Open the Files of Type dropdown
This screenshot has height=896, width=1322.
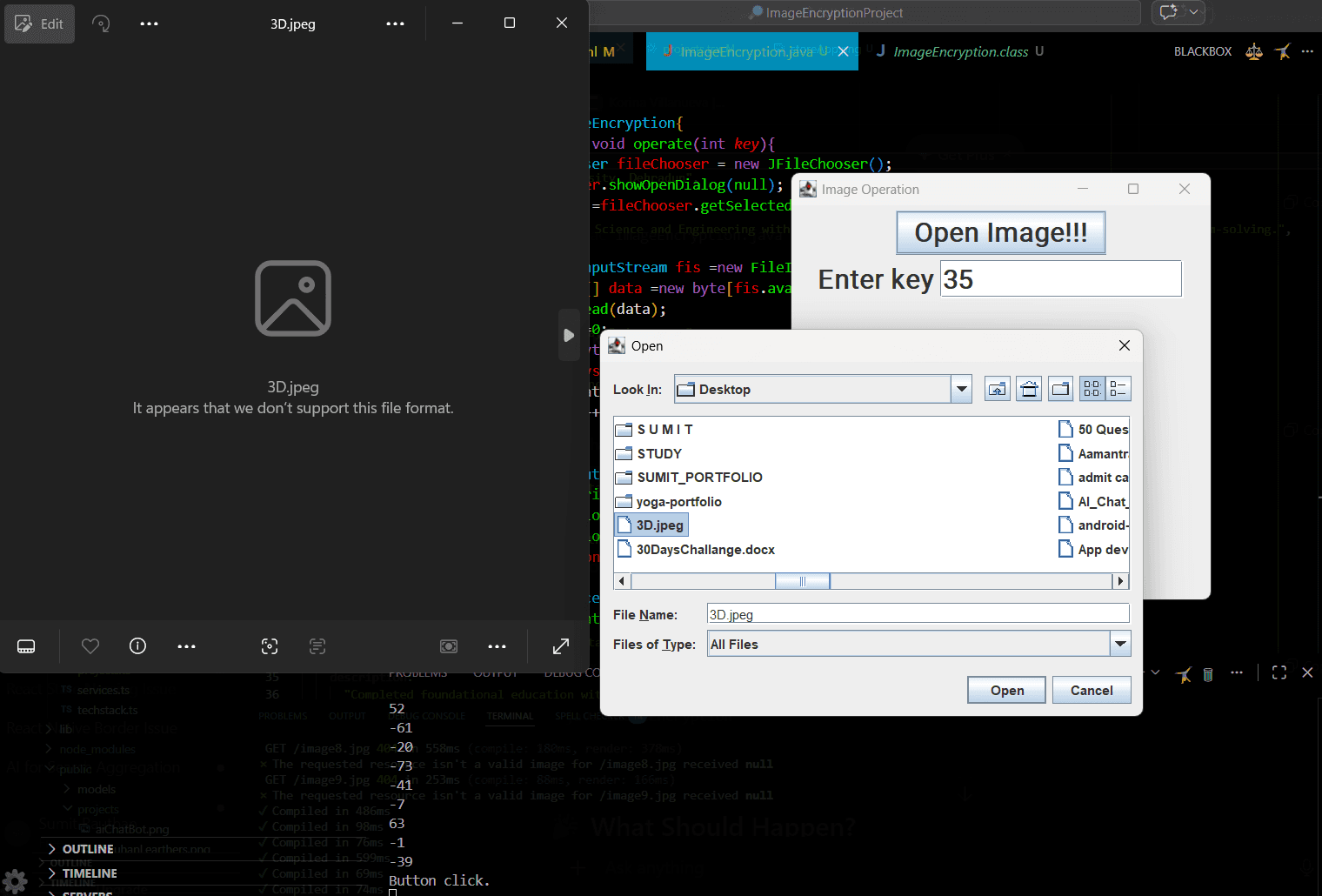[x=1120, y=644]
